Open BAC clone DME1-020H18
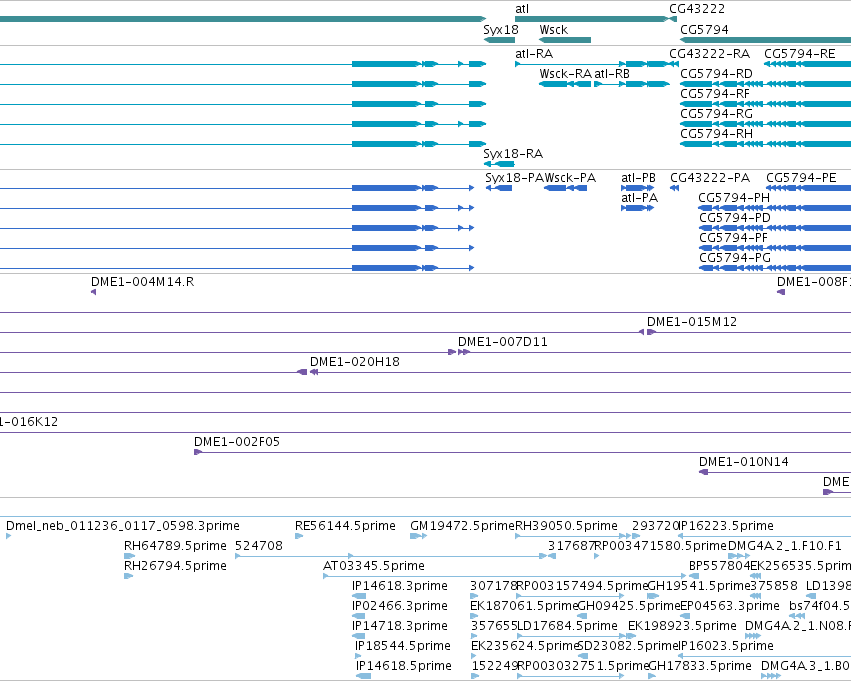The image size is (851, 681). (354, 362)
